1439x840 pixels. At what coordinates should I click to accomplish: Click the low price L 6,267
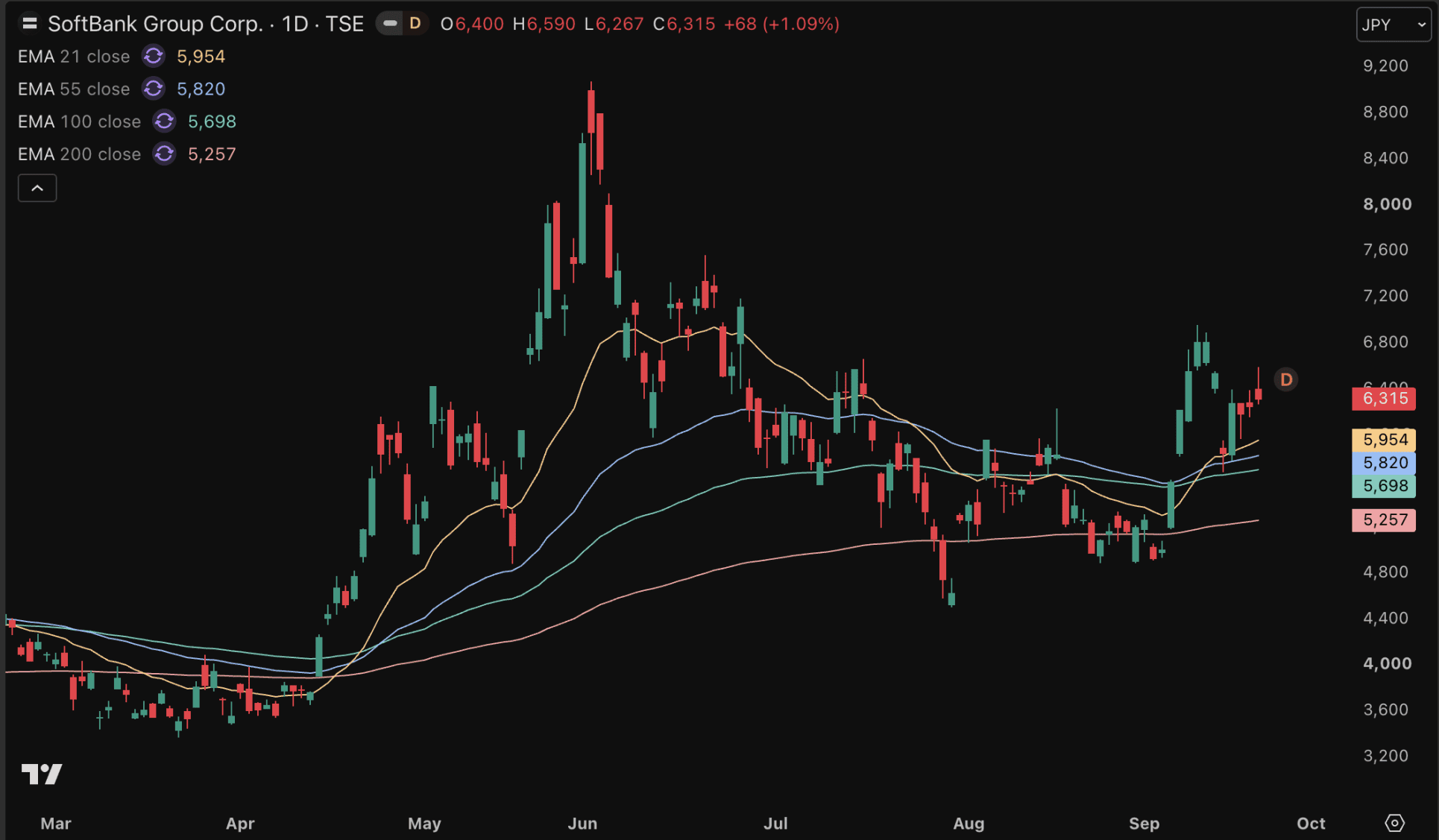pos(614,24)
